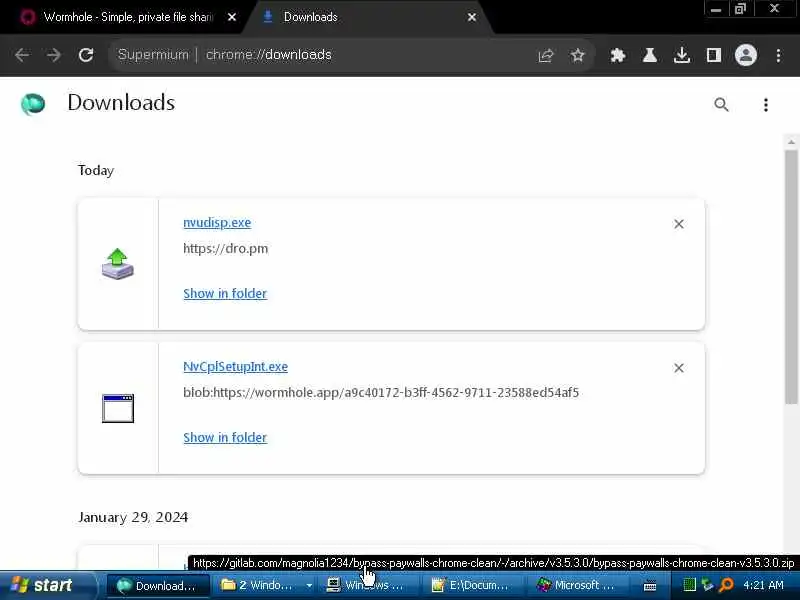Click the nvudisp.exe file icon
Viewport: 800px width, 600px height.
click(x=117, y=264)
